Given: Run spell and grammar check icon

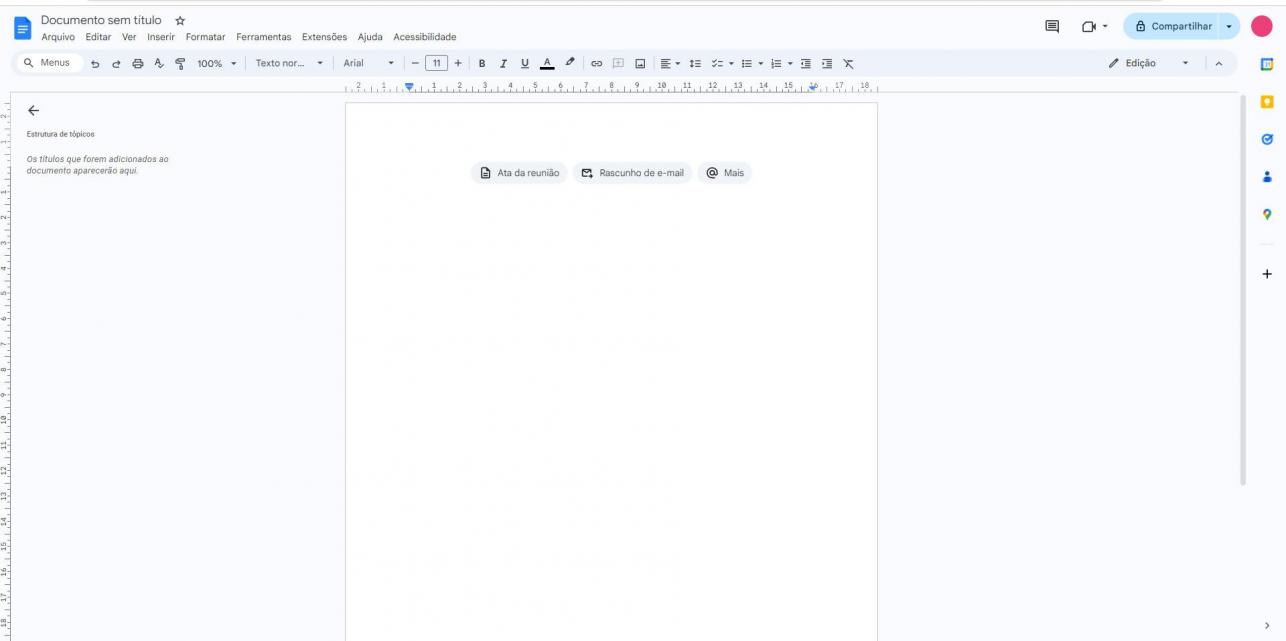Looking at the screenshot, I should point(158,63).
